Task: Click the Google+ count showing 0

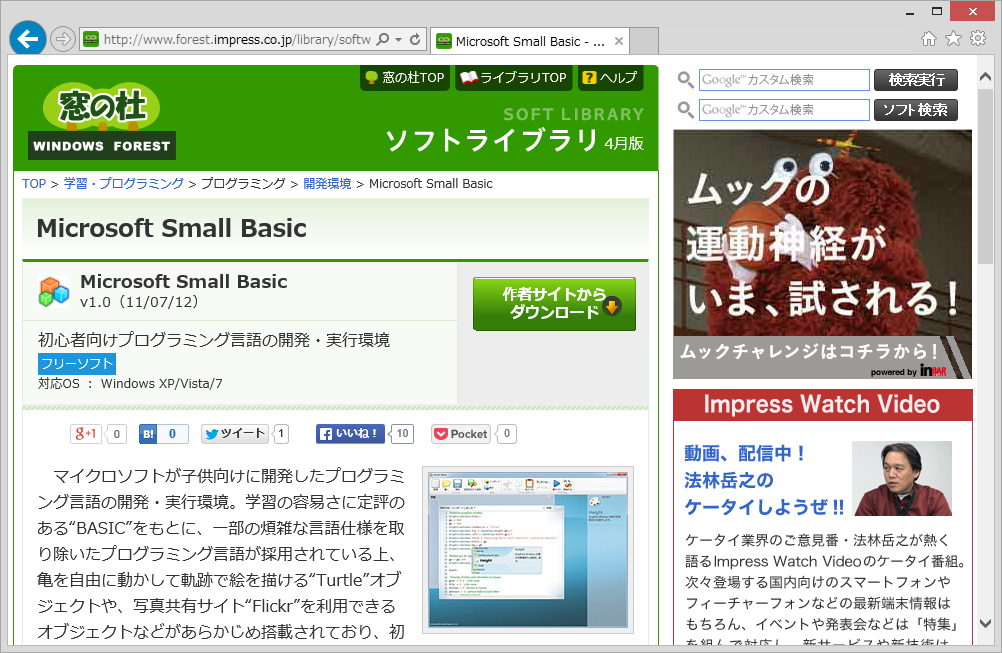Action: point(116,434)
